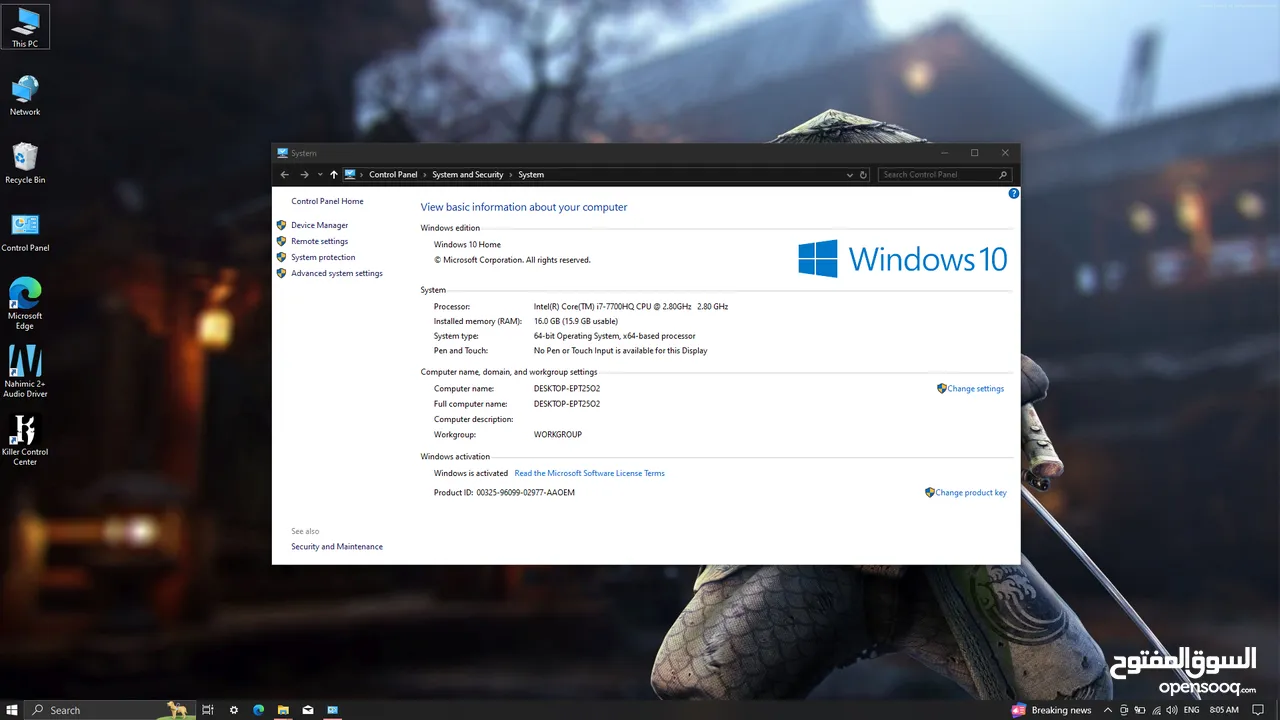1280x720 pixels.
Task: Click System and Security breadcrumb
Action: point(468,174)
